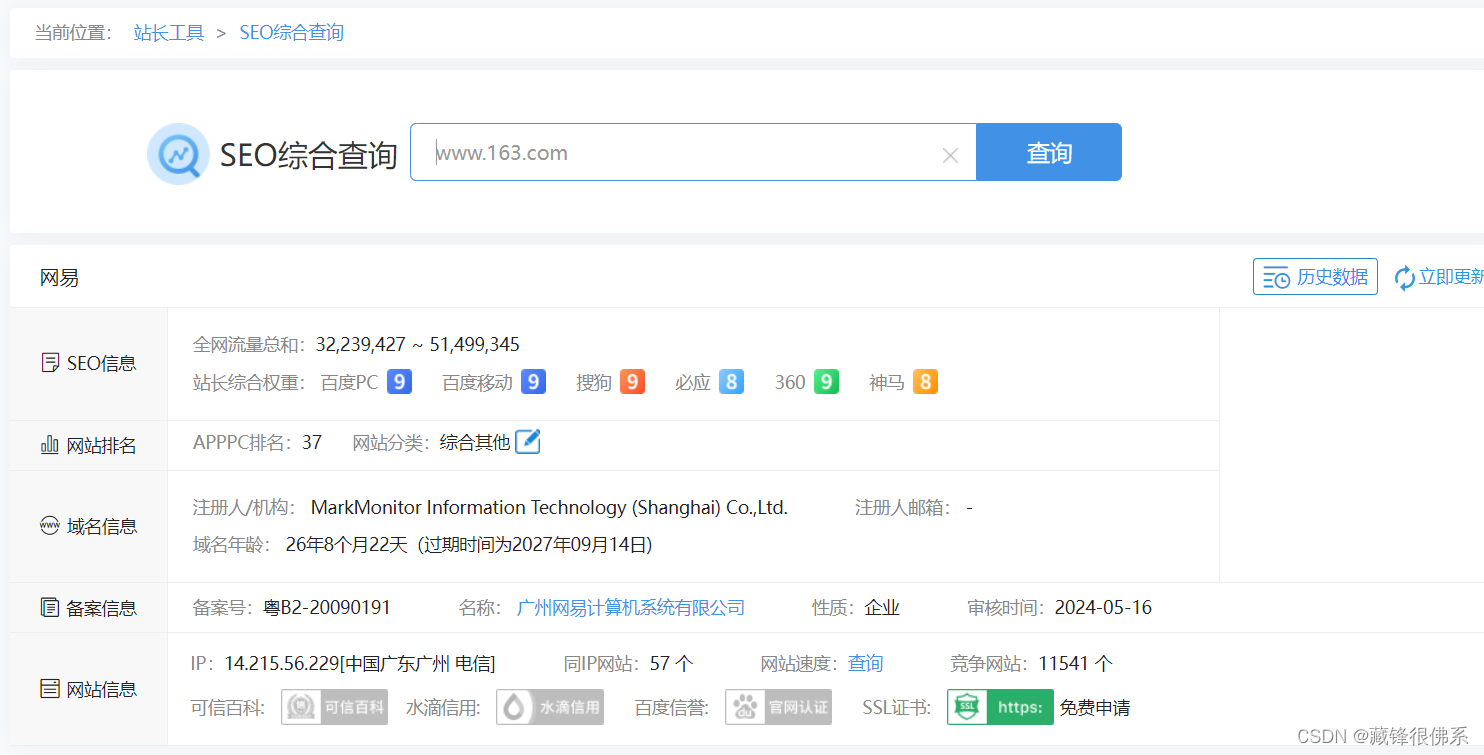Click 网站速度 查询 link
Screen dimensions: 1484x755
pyautogui.click(x=866, y=663)
